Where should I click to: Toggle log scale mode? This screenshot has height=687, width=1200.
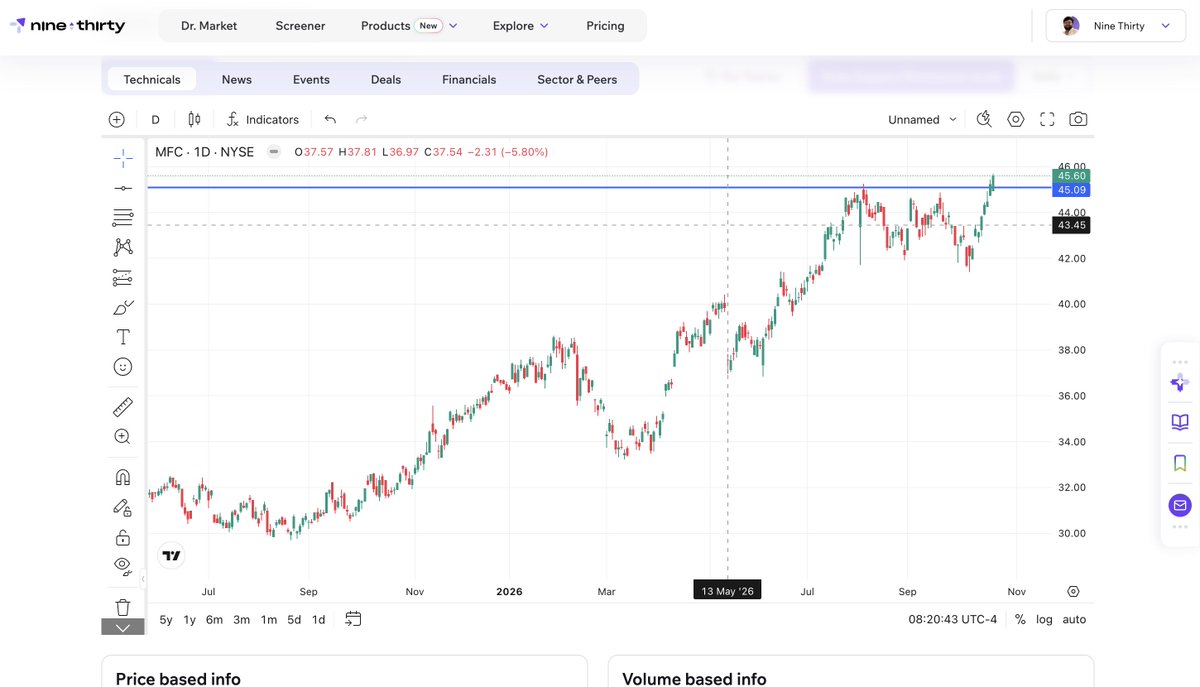click(x=1044, y=619)
